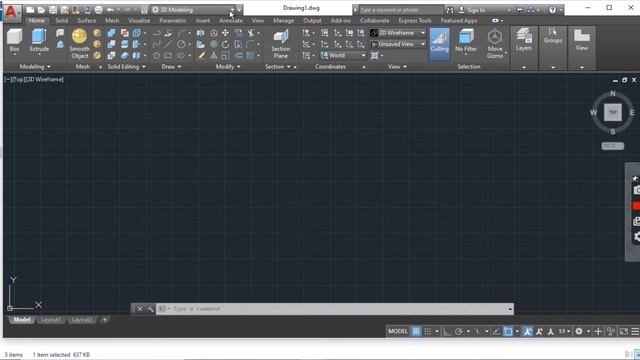
Task: Select the Polygon draw tool
Action: [156, 55]
